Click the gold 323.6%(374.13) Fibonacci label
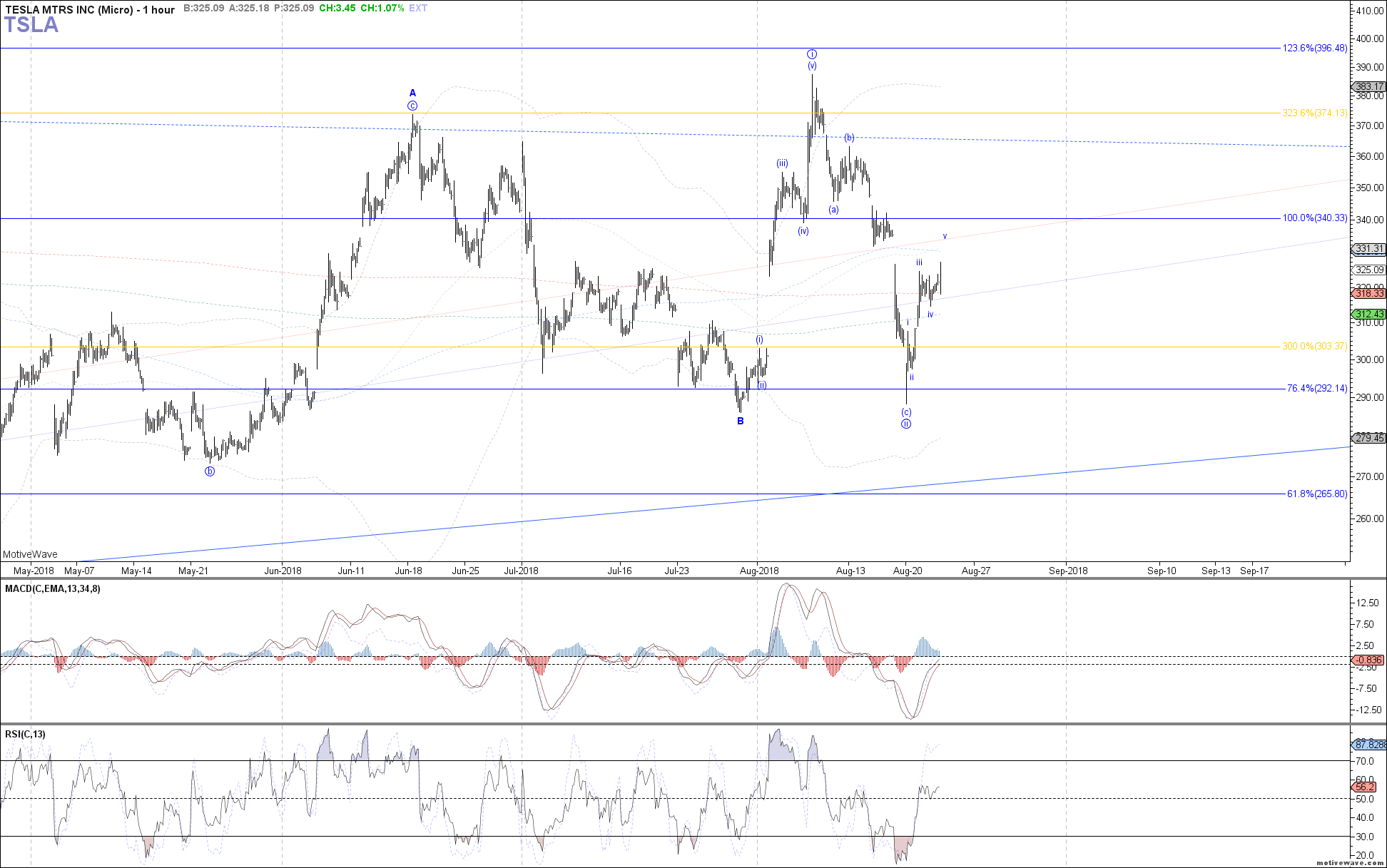 click(1315, 113)
